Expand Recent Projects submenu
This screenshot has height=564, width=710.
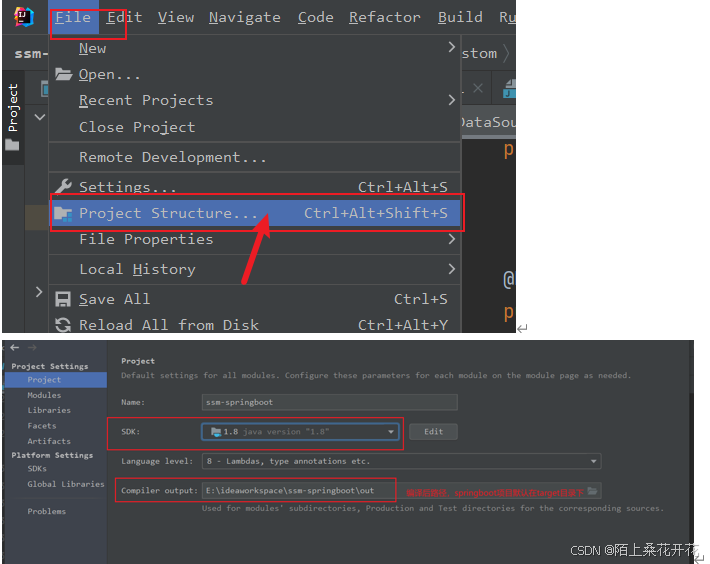[x=254, y=100]
